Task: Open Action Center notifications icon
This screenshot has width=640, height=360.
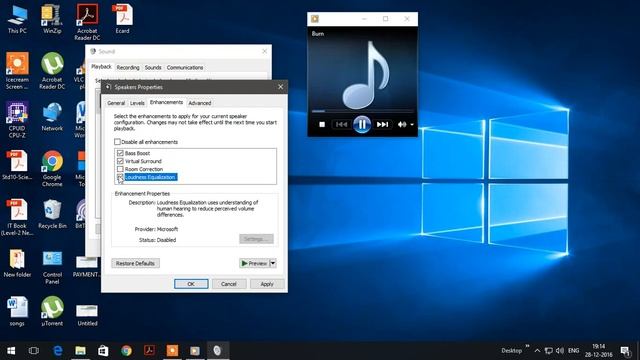Action: coord(625,351)
